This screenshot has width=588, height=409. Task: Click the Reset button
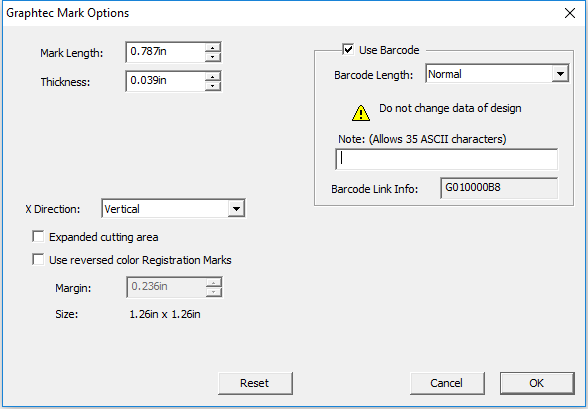pyautogui.click(x=255, y=383)
